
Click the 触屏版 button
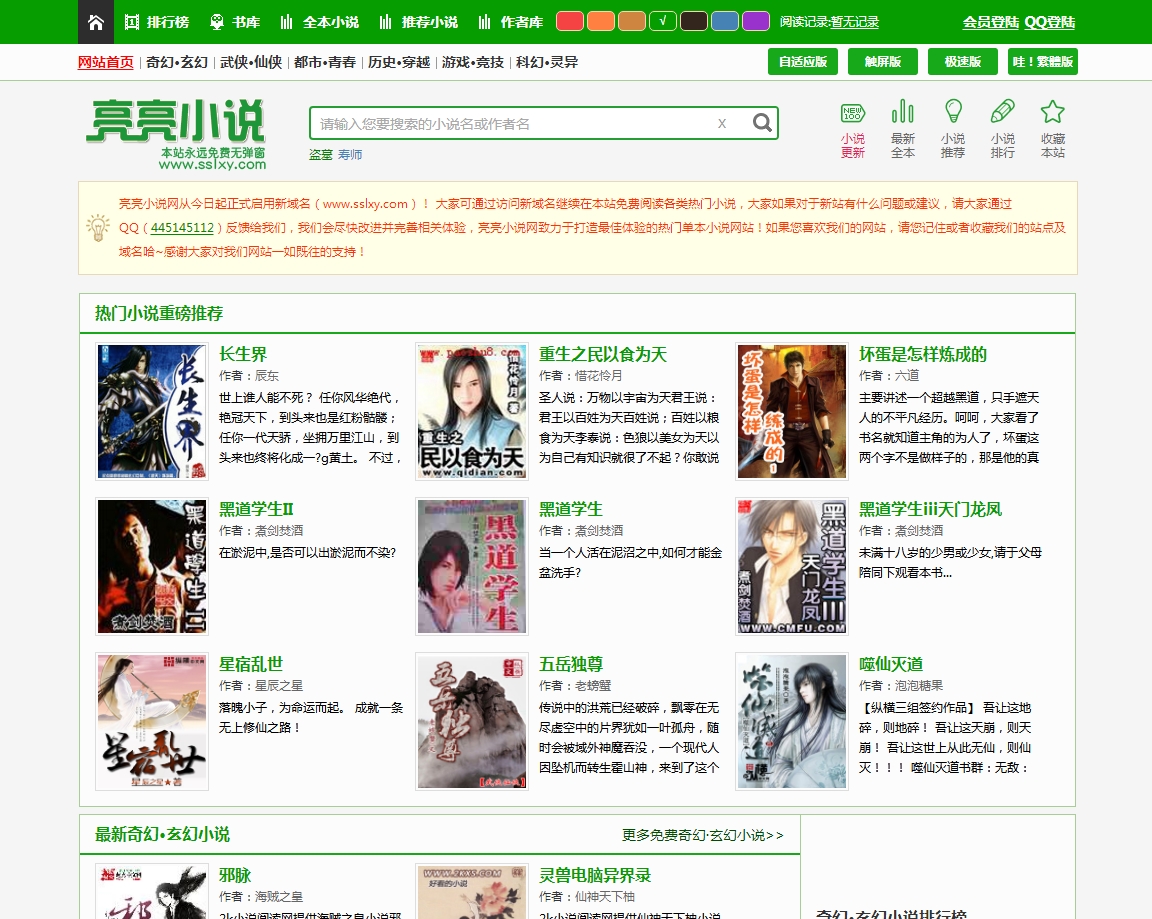[883, 62]
